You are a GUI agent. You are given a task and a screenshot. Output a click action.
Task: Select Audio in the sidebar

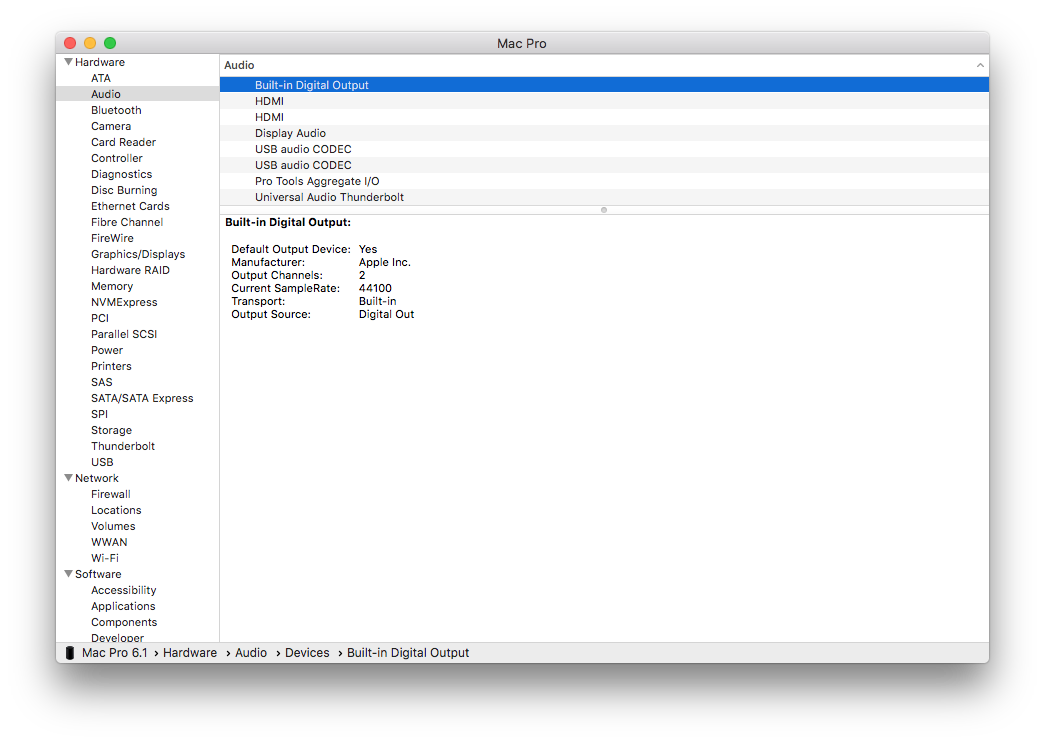click(106, 94)
